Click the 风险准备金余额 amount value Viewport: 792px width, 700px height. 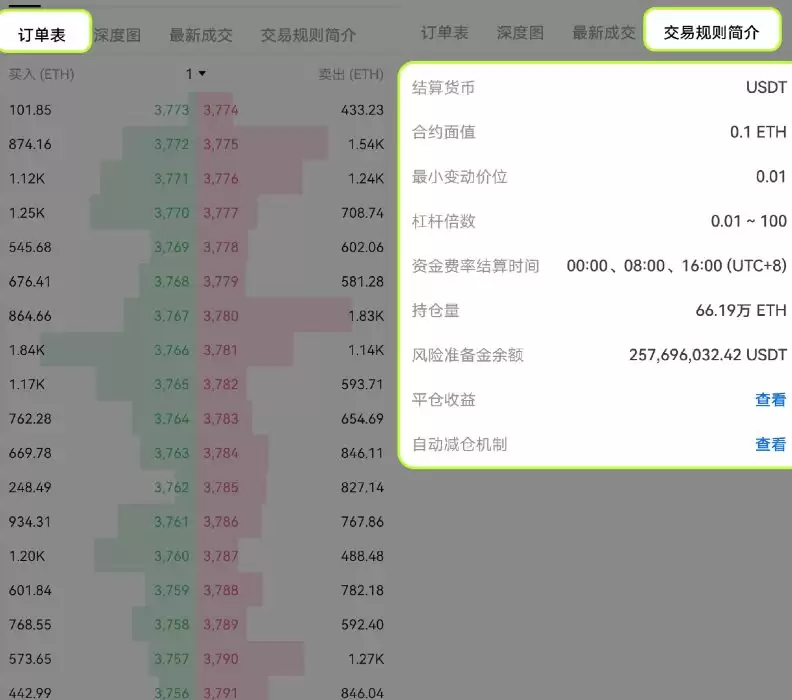[x=707, y=355]
